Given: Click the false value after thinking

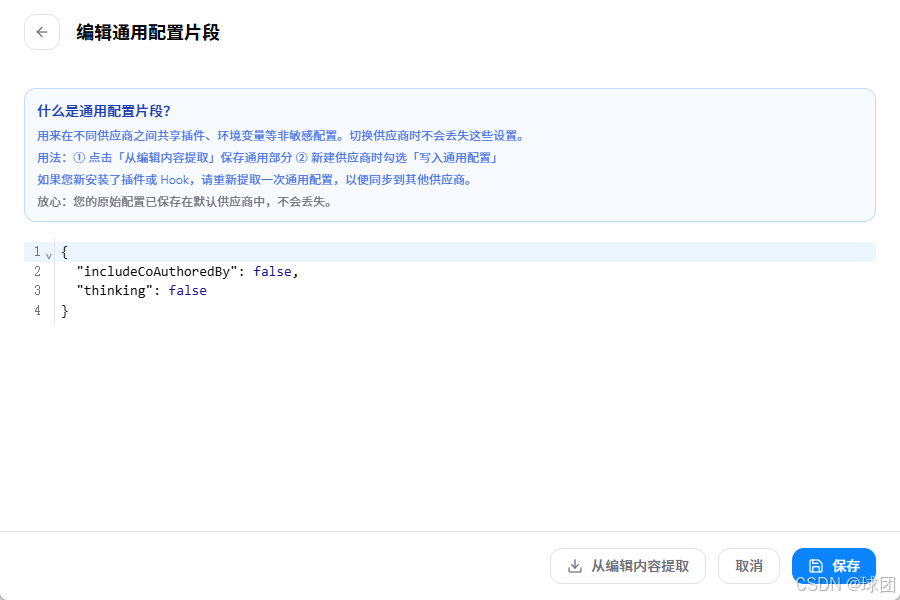Looking at the screenshot, I should [187, 291].
